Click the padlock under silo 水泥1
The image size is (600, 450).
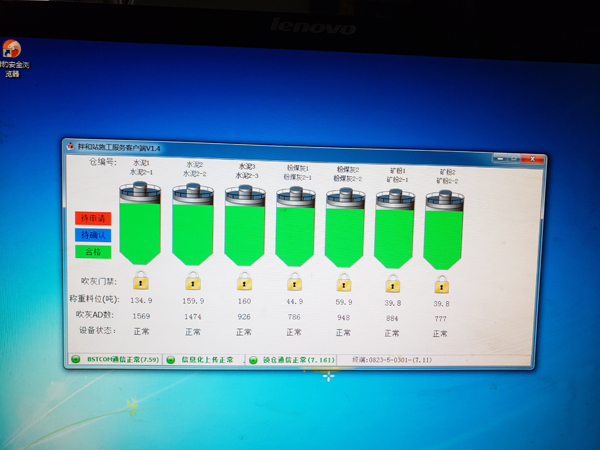(x=140, y=280)
